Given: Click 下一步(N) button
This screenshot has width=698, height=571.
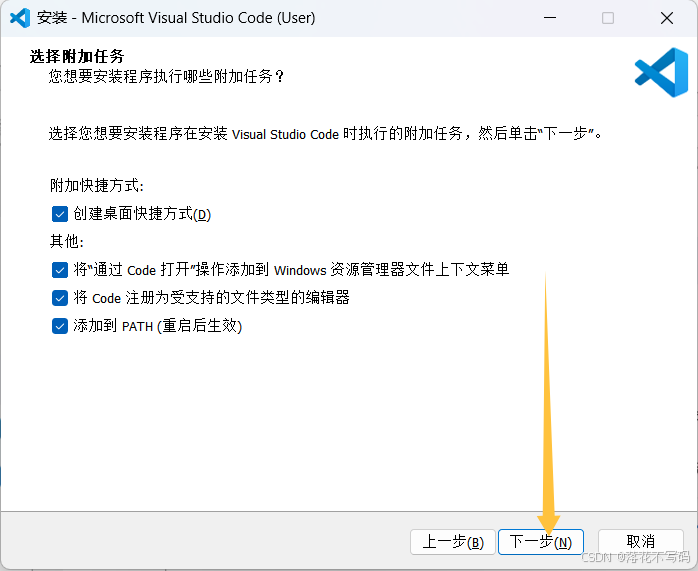Looking at the screenshot, I should coord(540,542).
